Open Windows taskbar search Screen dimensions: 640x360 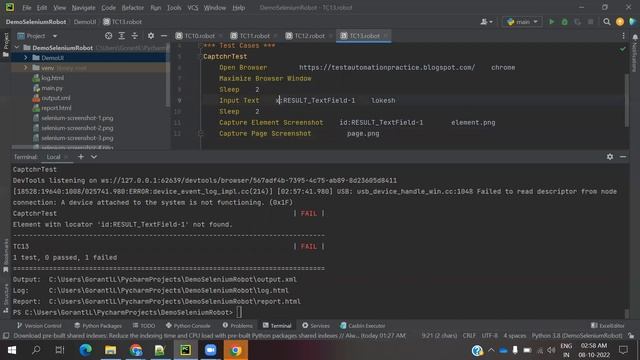click(x=36, y=350)
